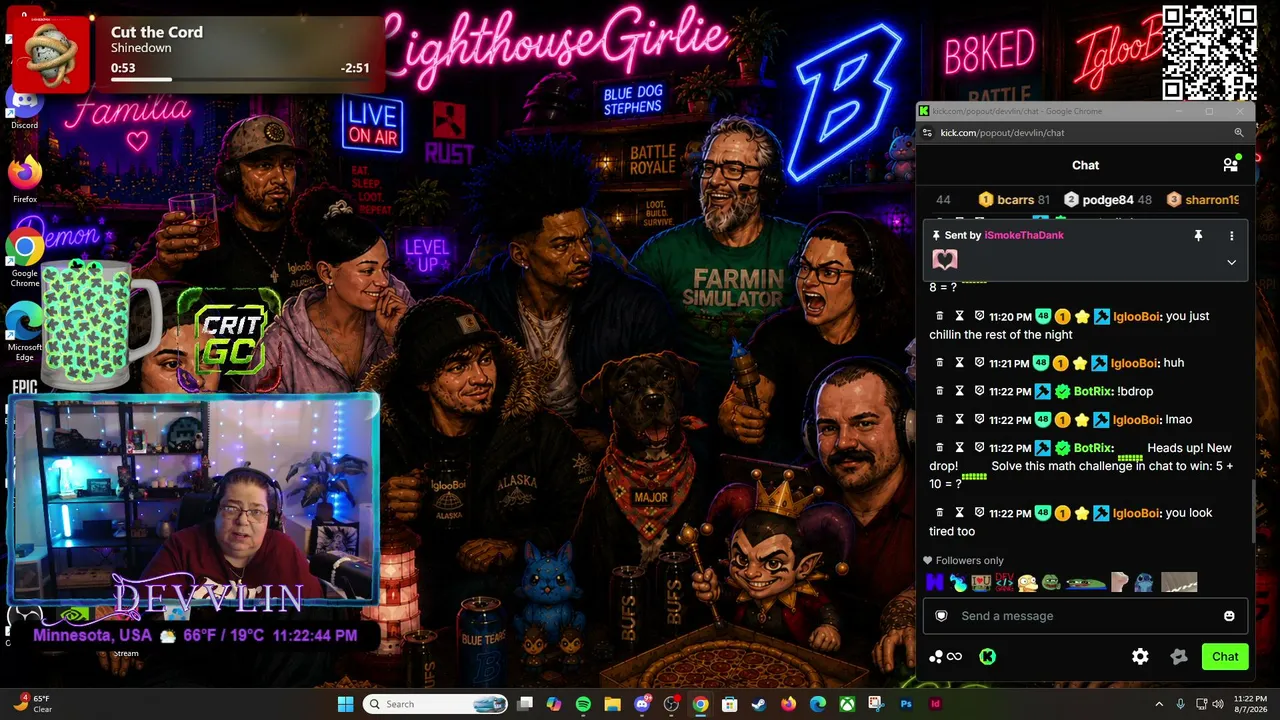Select bcarrs on the leaderboard
1280x720 pixels.
(1015, 200)
